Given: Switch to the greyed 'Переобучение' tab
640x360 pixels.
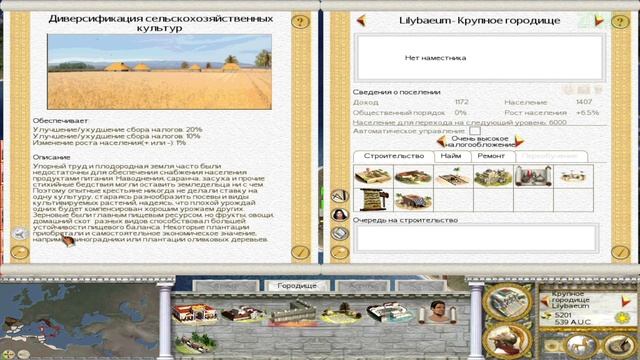Looking at the screenshot, I should pyautogui.click(x=550, y=156).
